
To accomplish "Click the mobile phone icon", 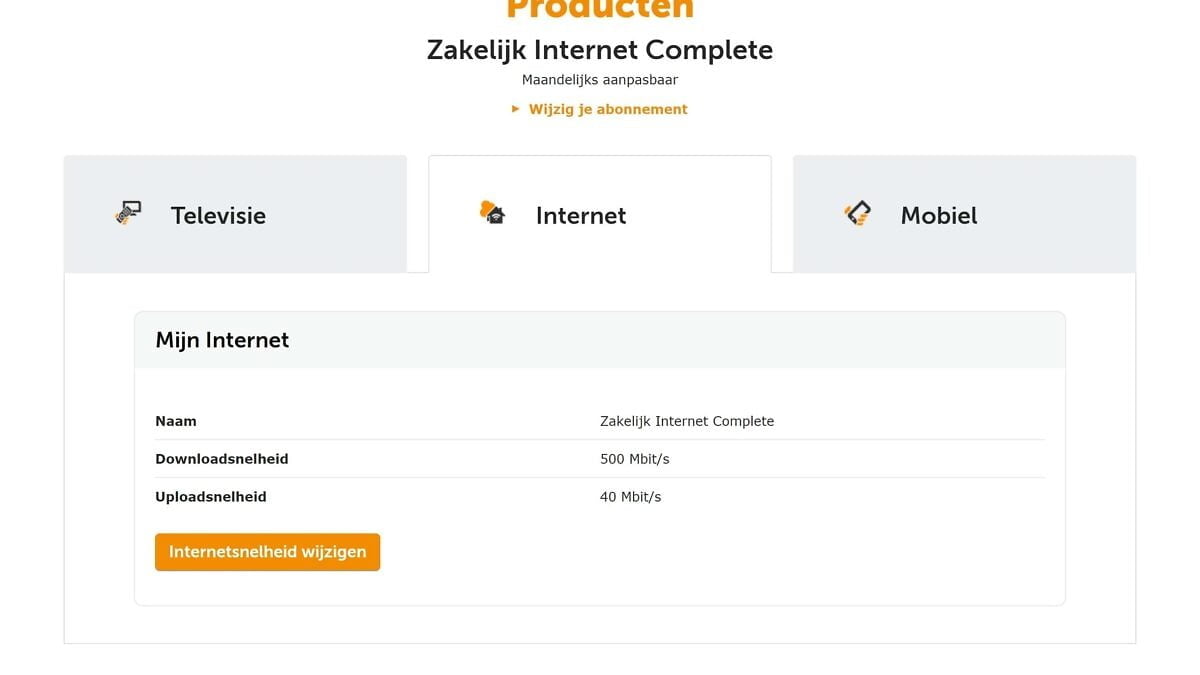I will coord(857,213).
